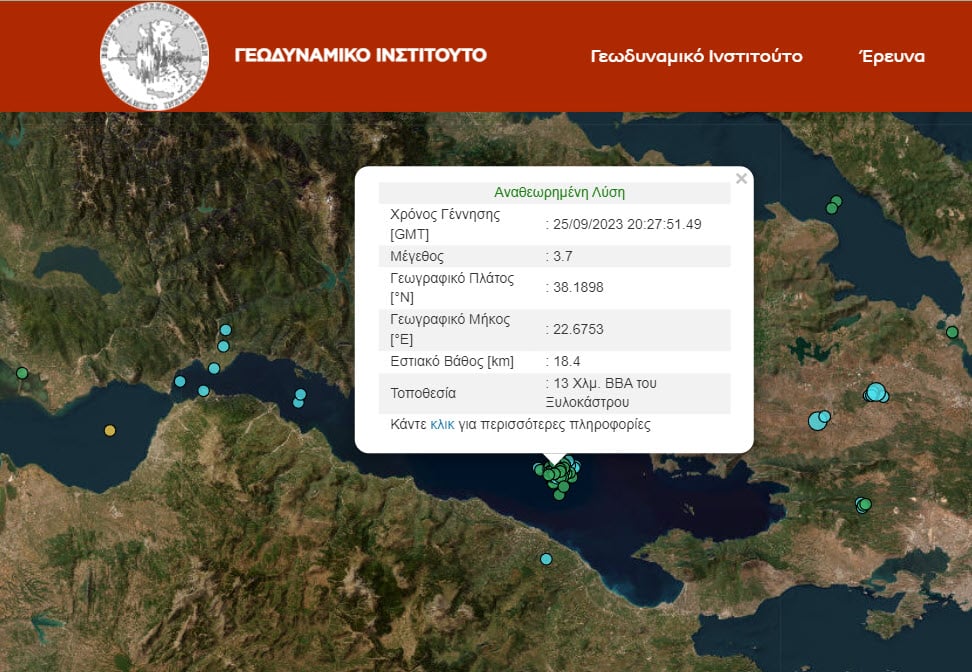This screenshot has height=672, width=972.
Task: Select the green marker at far left coast
Action: tap(22, 373)
